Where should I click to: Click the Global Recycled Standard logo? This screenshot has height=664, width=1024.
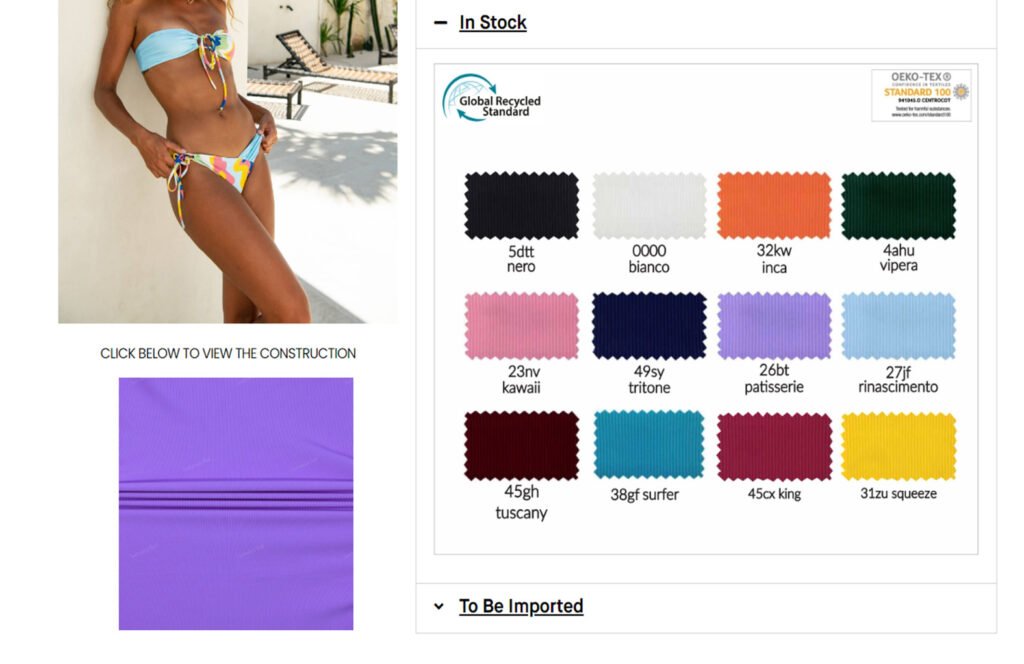(492, 99)
